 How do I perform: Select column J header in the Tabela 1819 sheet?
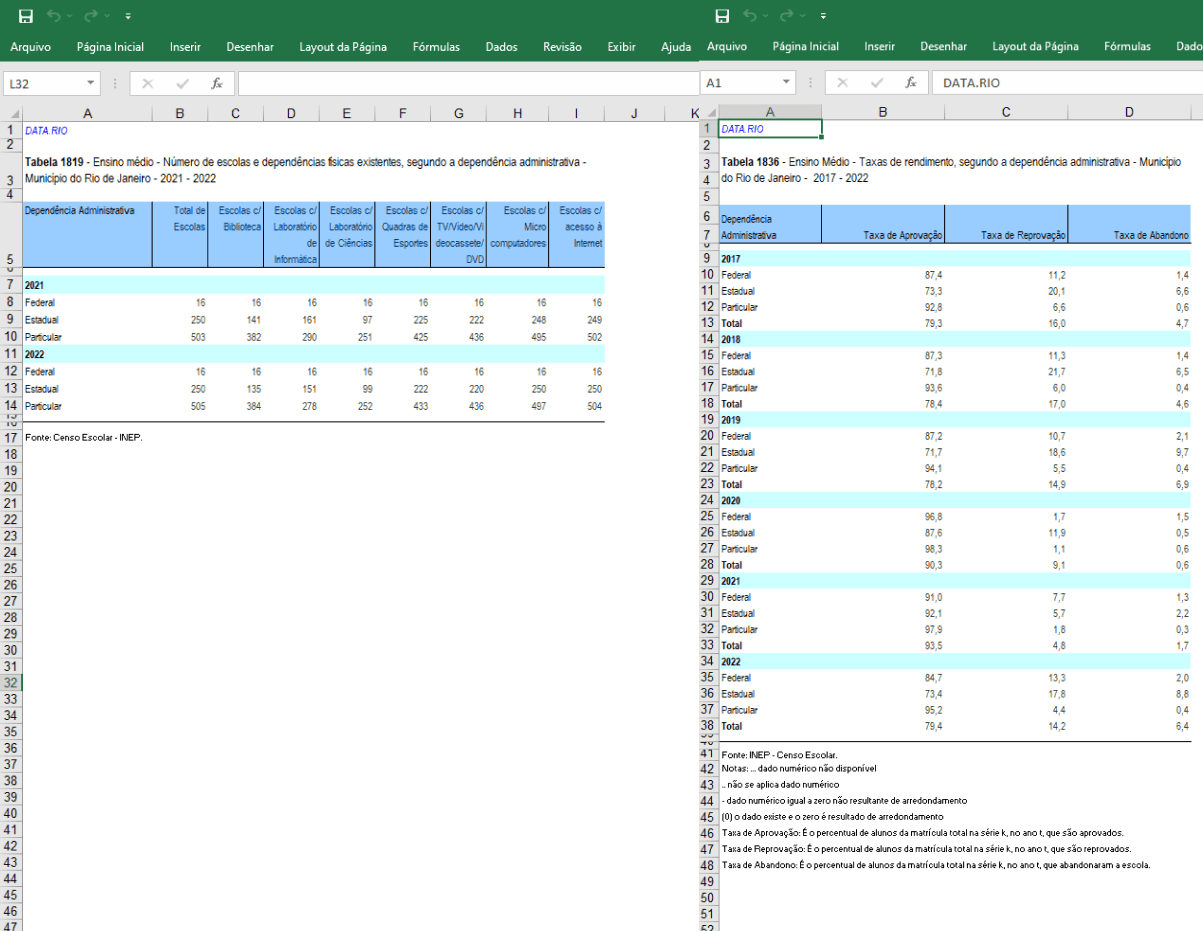[x=633, y=113]
